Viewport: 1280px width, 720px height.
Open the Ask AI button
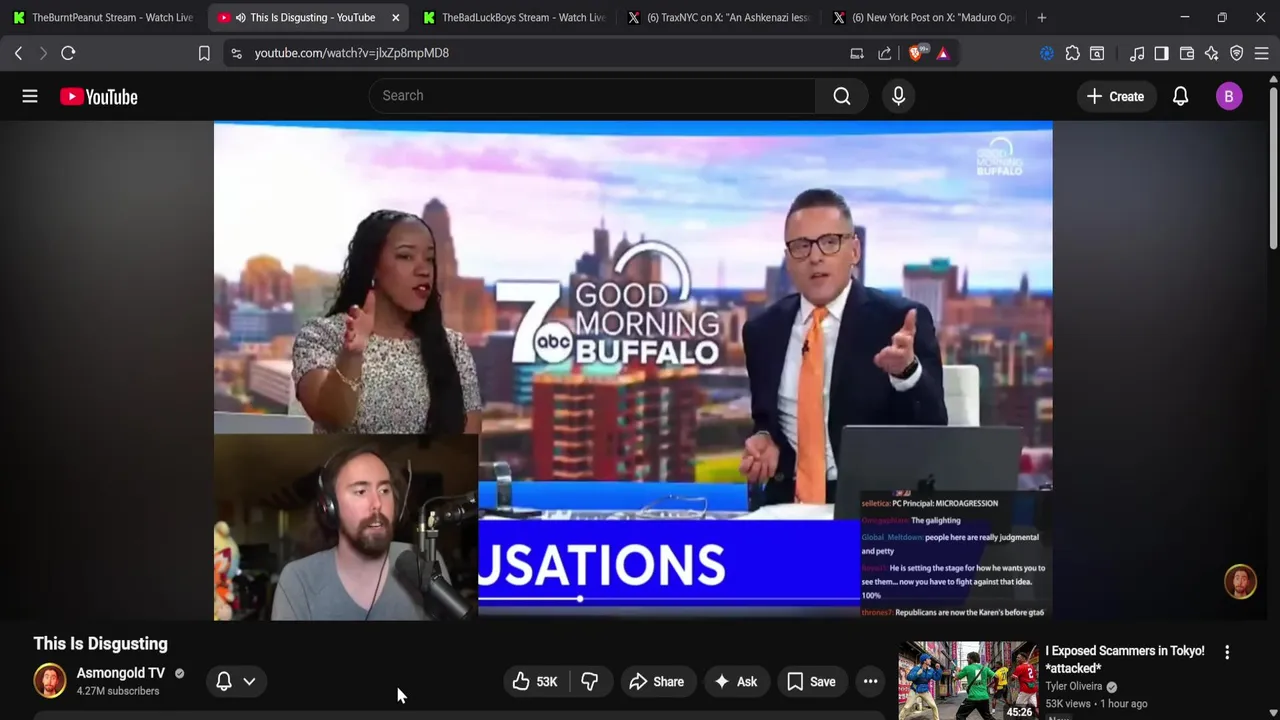[735, 682]
